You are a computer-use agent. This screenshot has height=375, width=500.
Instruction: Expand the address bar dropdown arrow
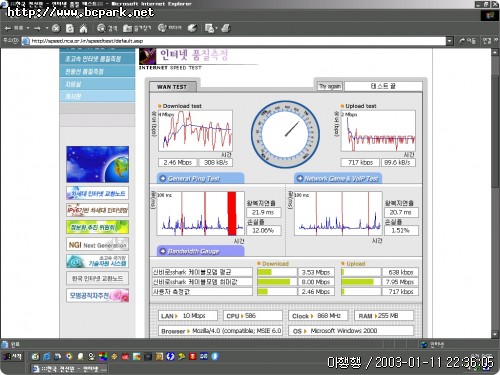(450, 41)
